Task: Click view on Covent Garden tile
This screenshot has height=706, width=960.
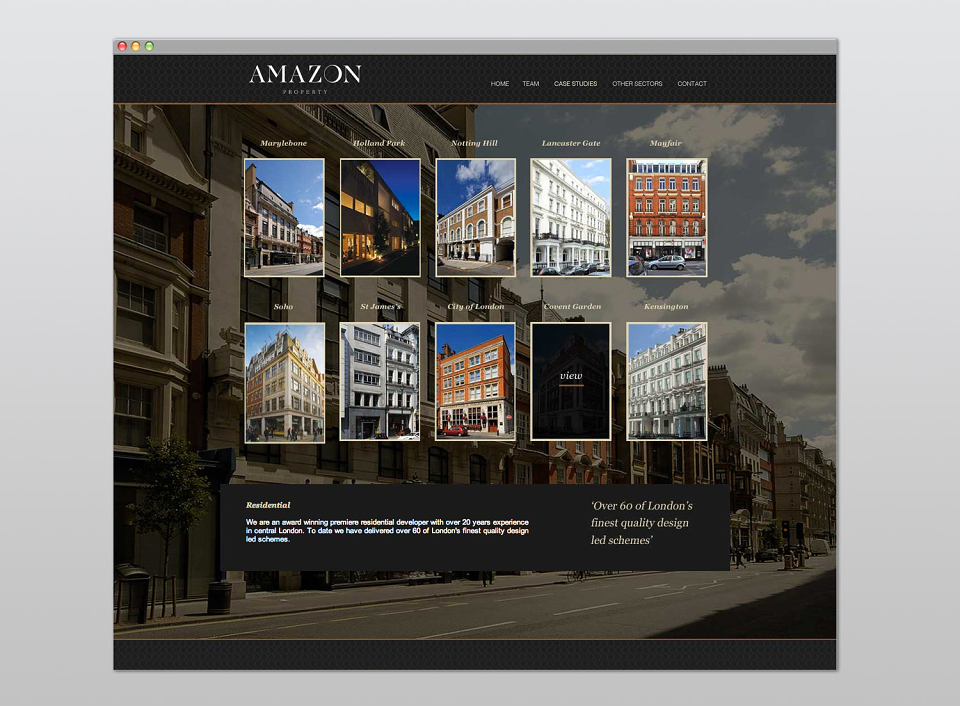Action: 571,376
